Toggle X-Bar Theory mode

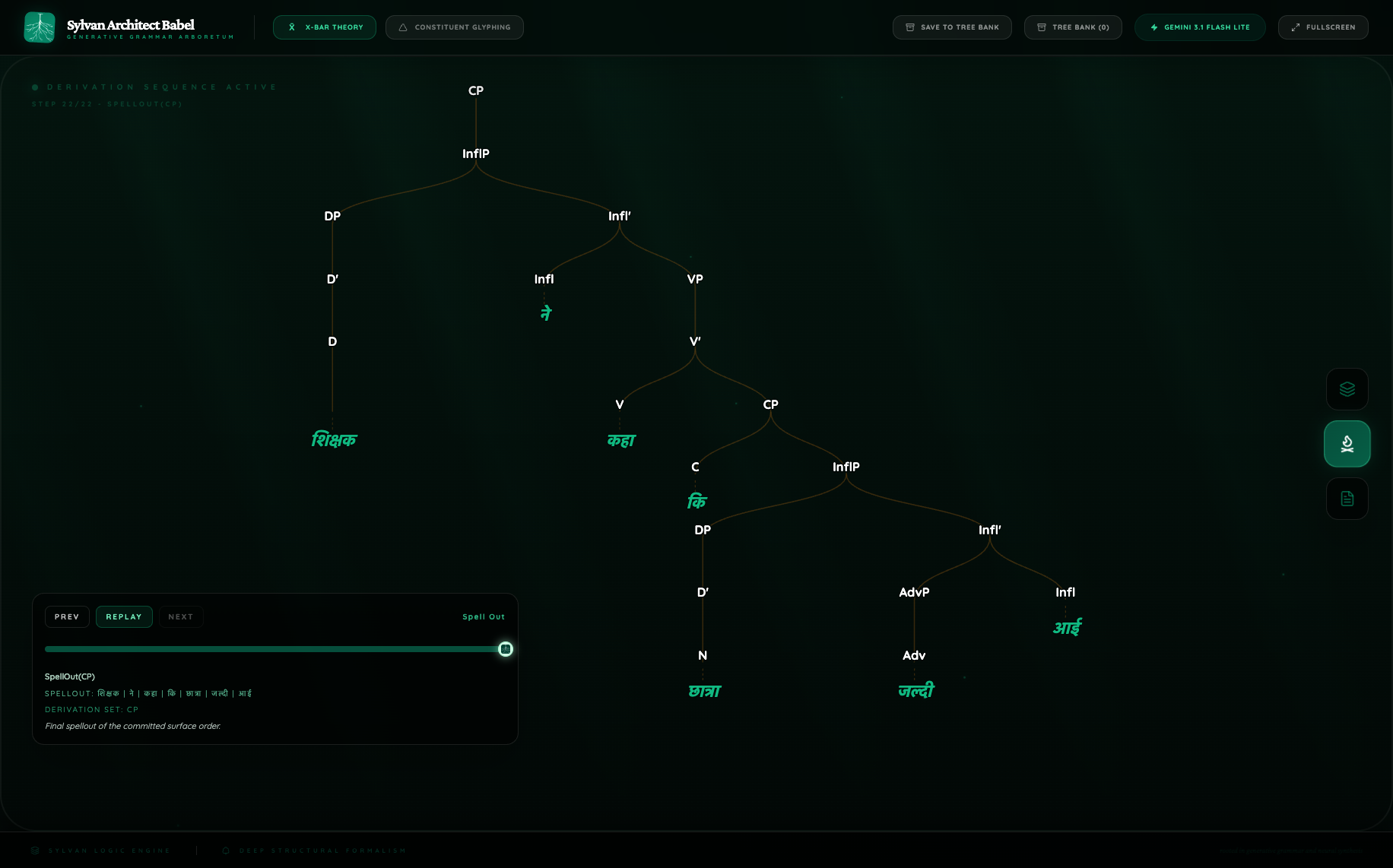(325, 27)
